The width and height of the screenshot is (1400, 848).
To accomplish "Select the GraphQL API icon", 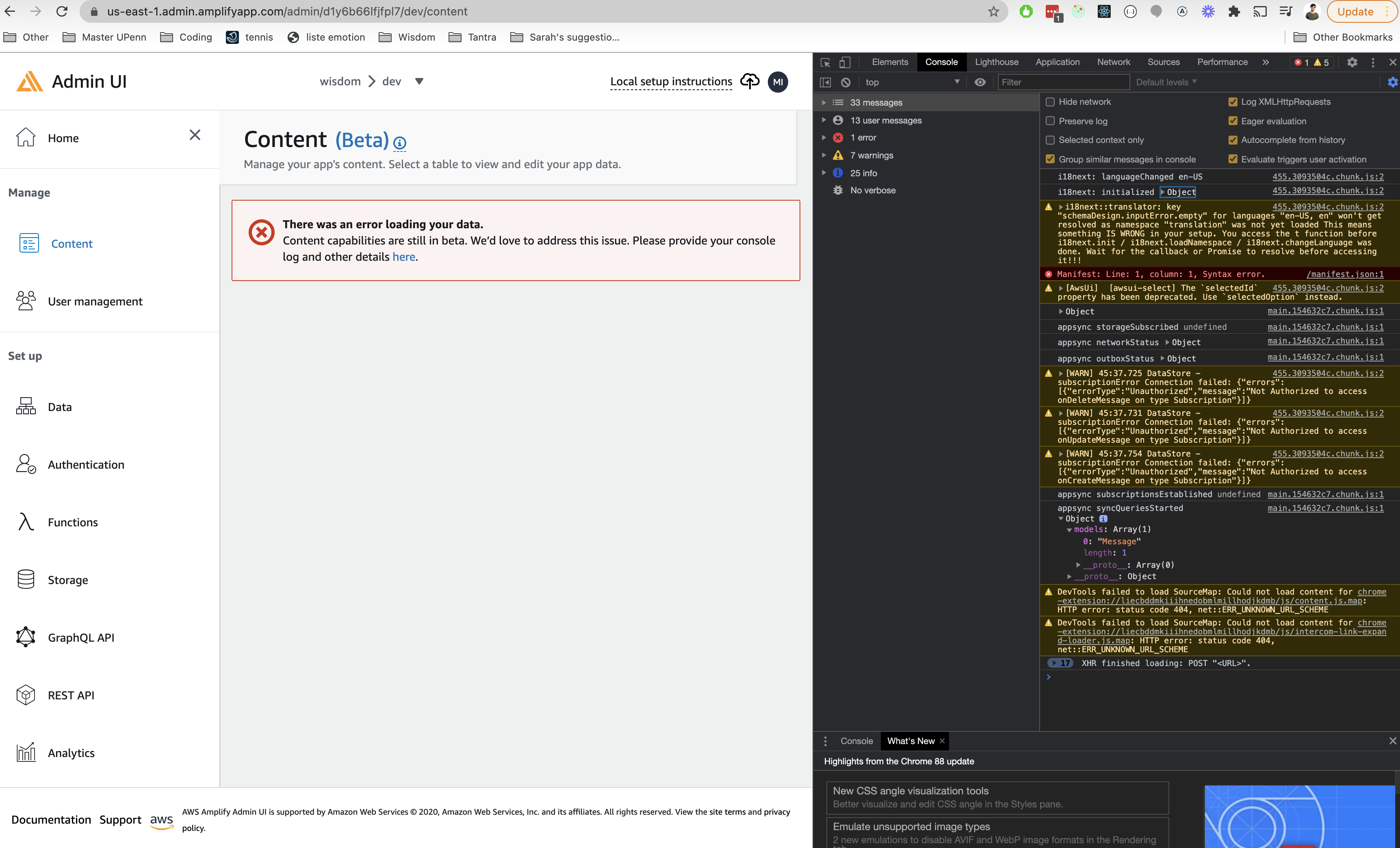I will point(25,637).
